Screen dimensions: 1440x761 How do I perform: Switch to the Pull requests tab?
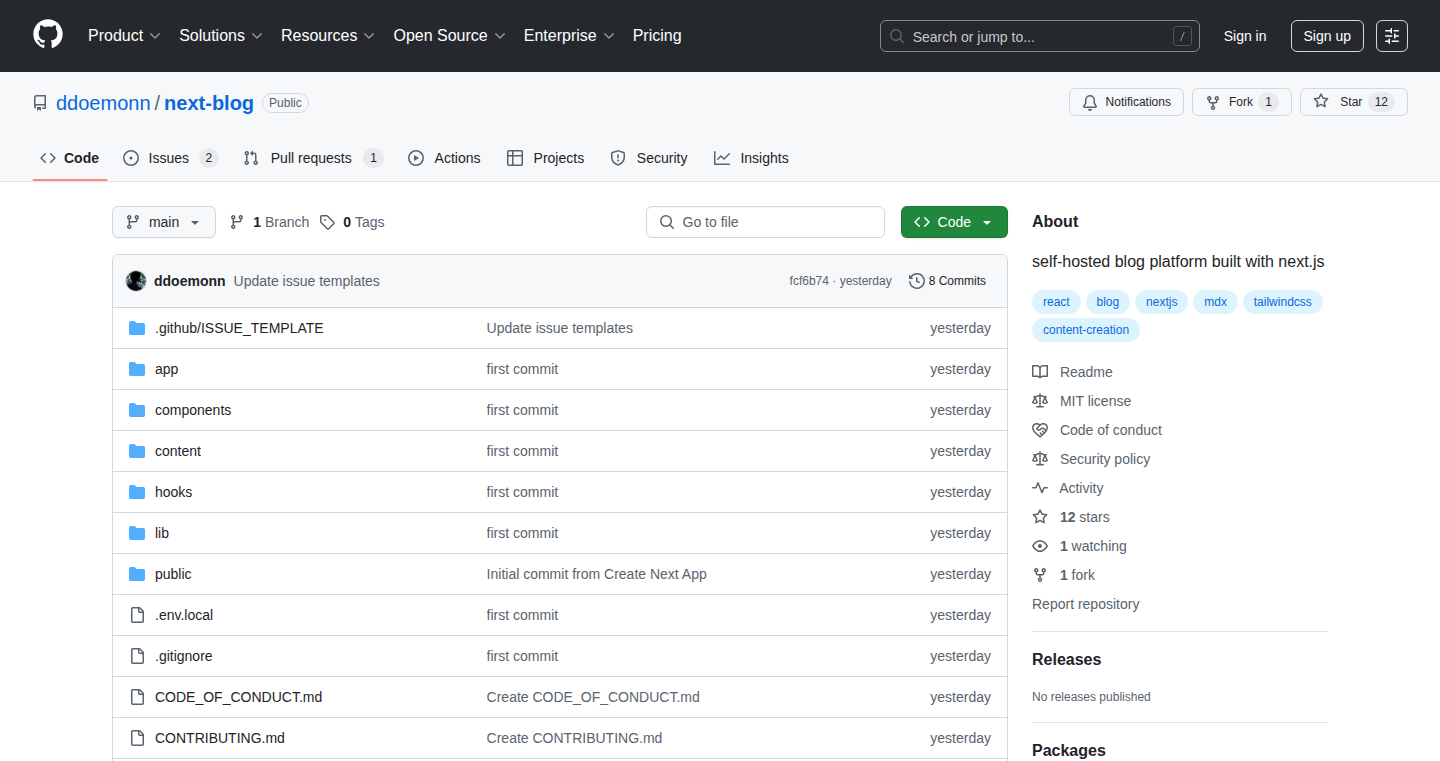(313, 158)
